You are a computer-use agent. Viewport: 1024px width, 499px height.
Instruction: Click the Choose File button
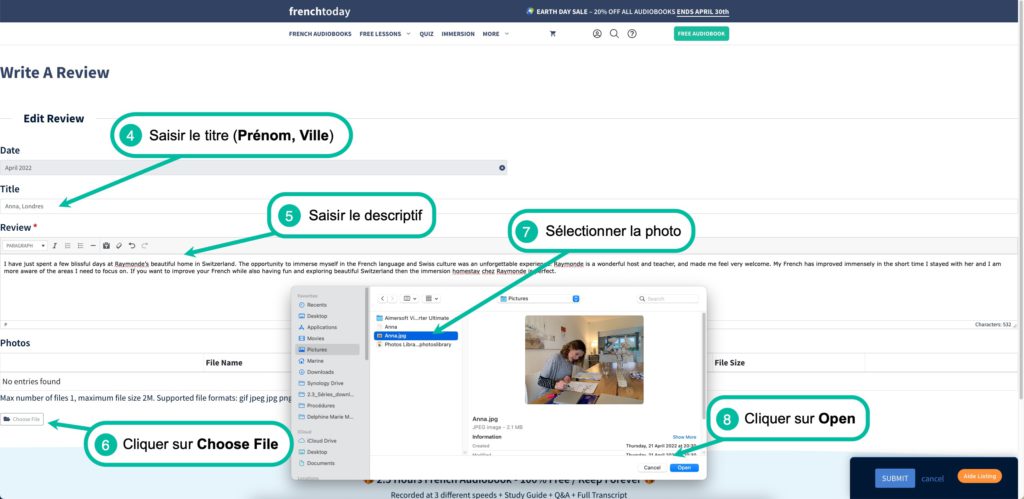point(23,419)
